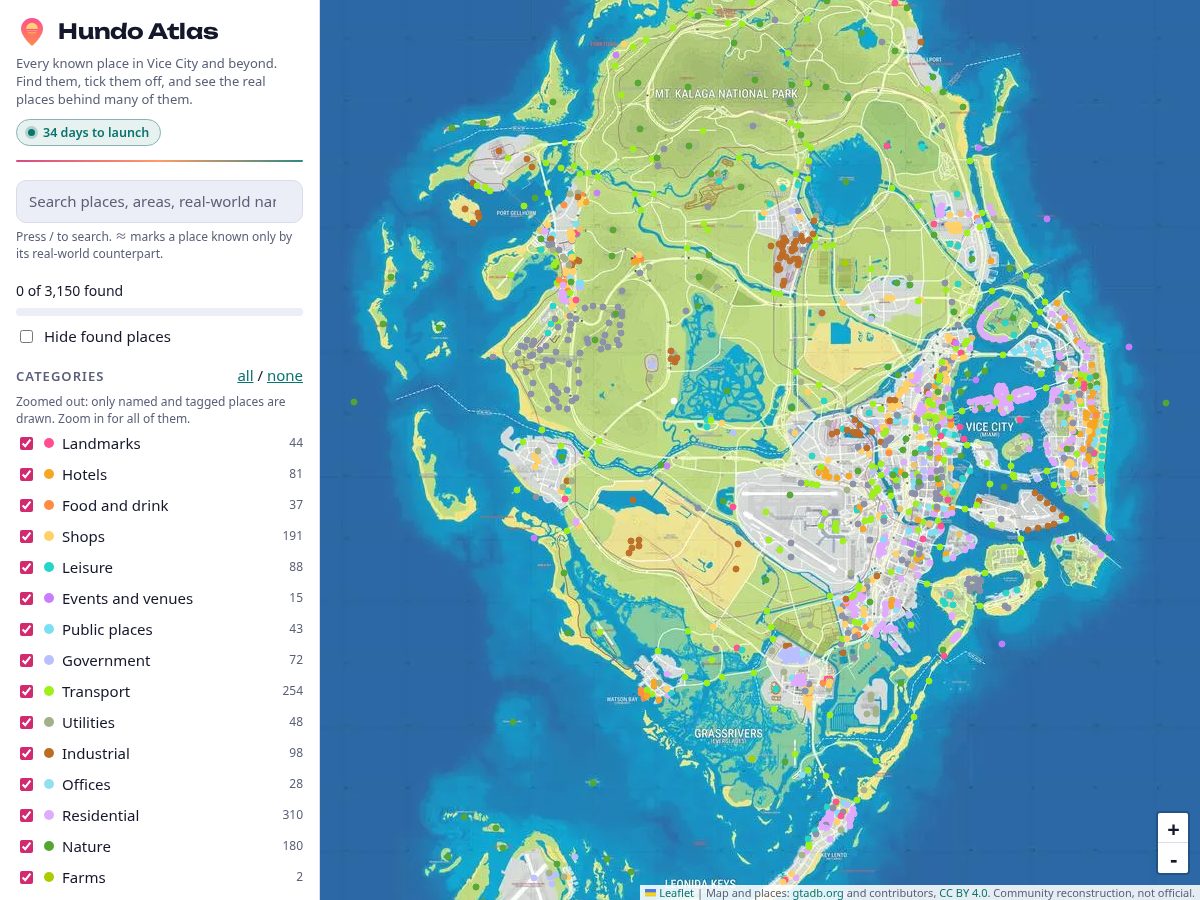This screenshot has height=900, width=1200.
Task: Zoom out the map with minus button
Action: (x=1173, y=858)
